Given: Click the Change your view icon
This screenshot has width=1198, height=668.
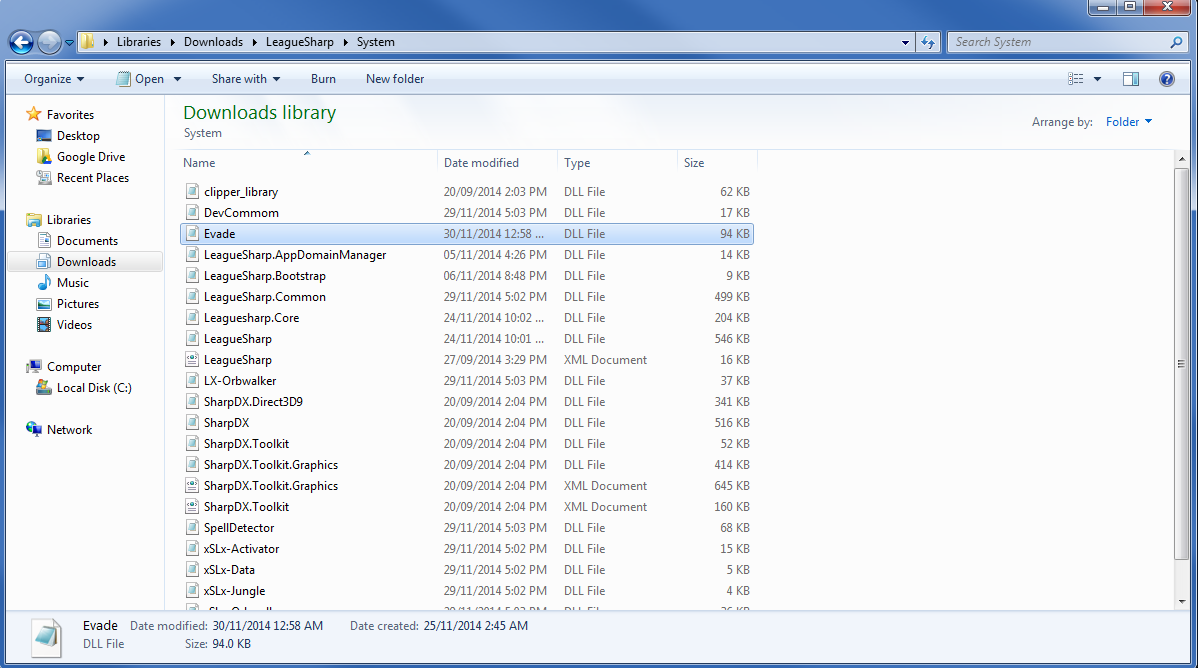Looking at the screenshot, I should [x=1076, y=79].
